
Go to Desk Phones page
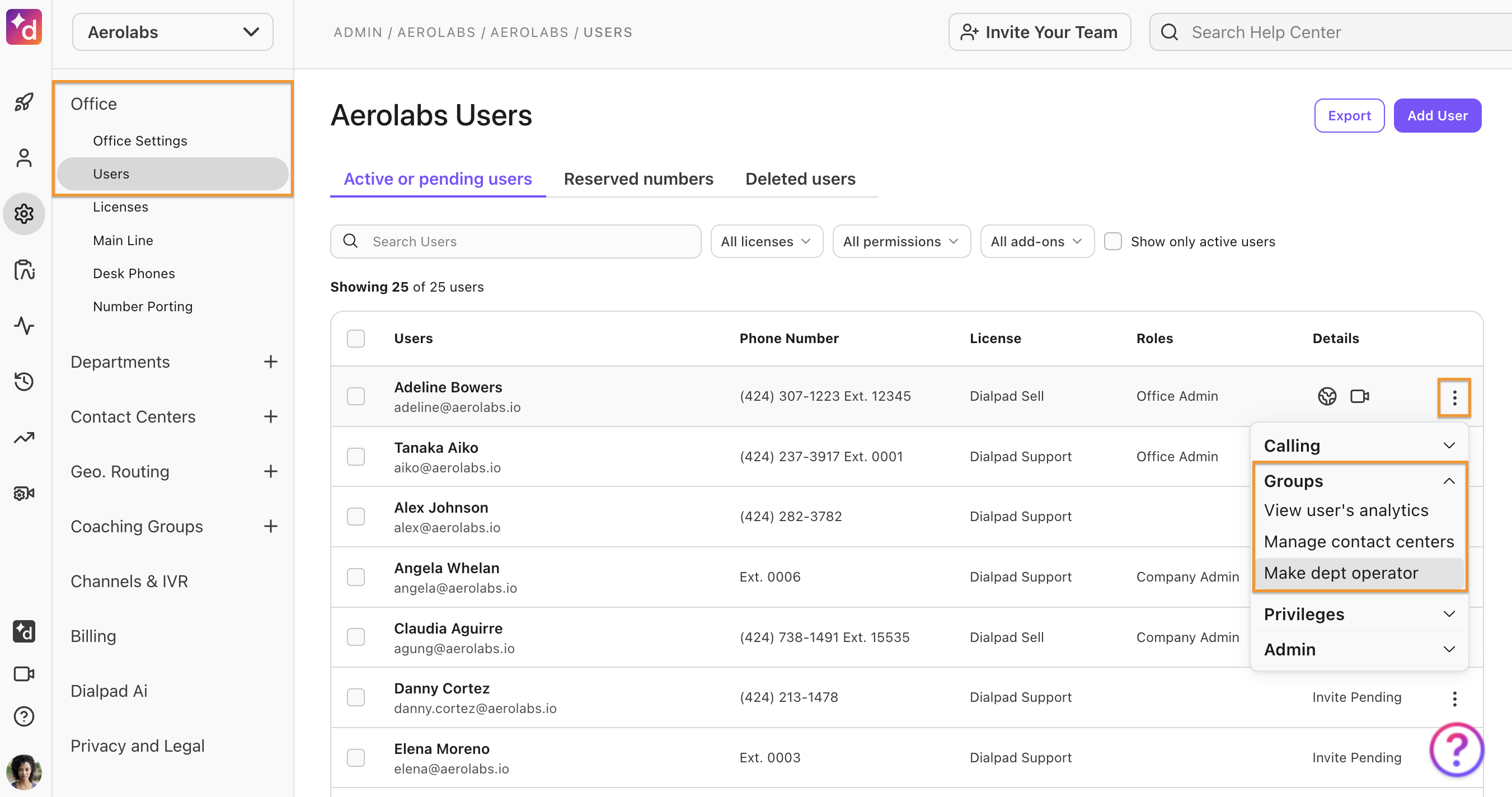click(x=134, y=274)
